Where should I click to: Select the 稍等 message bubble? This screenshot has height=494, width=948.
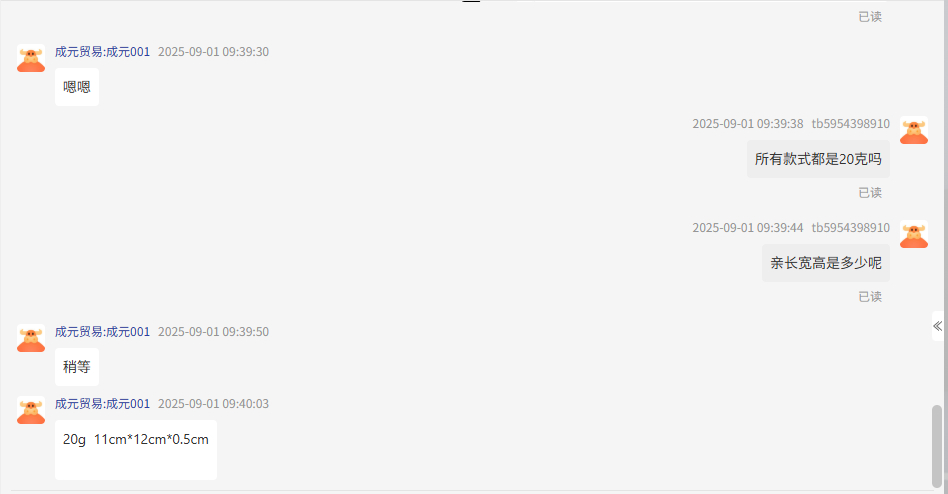coord(77,367)
